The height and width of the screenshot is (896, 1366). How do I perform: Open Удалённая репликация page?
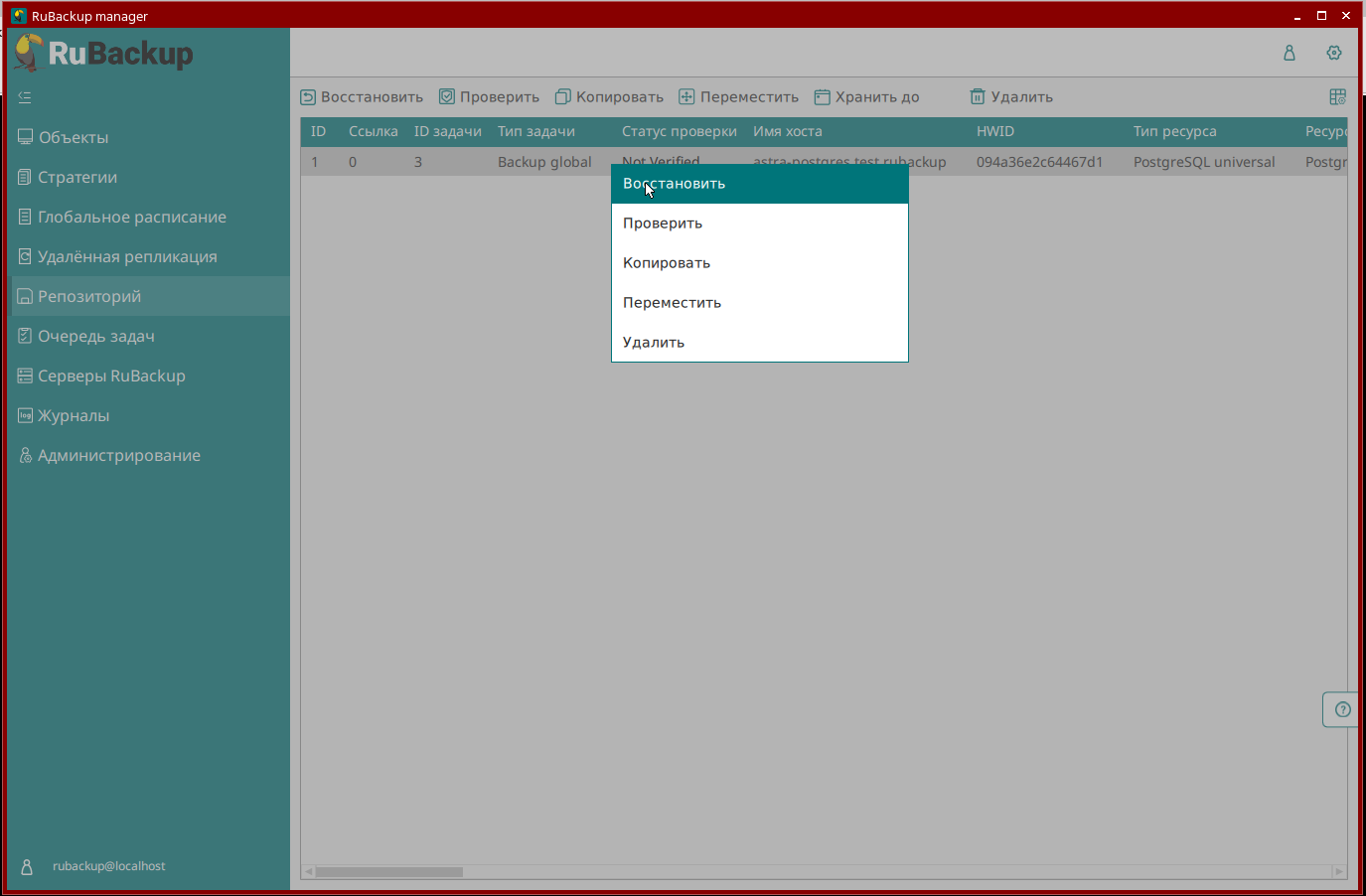pyautogui.click(x=149, y=256)
